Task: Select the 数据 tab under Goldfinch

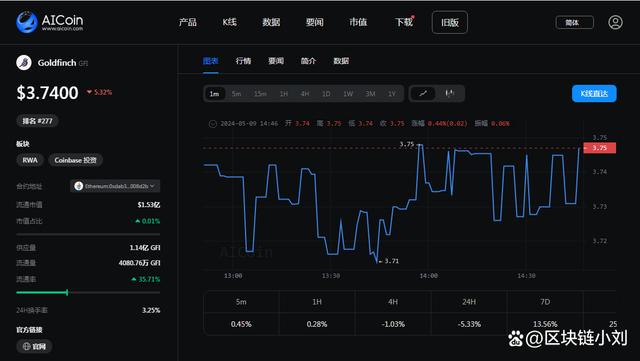Action: coord(341,61)
